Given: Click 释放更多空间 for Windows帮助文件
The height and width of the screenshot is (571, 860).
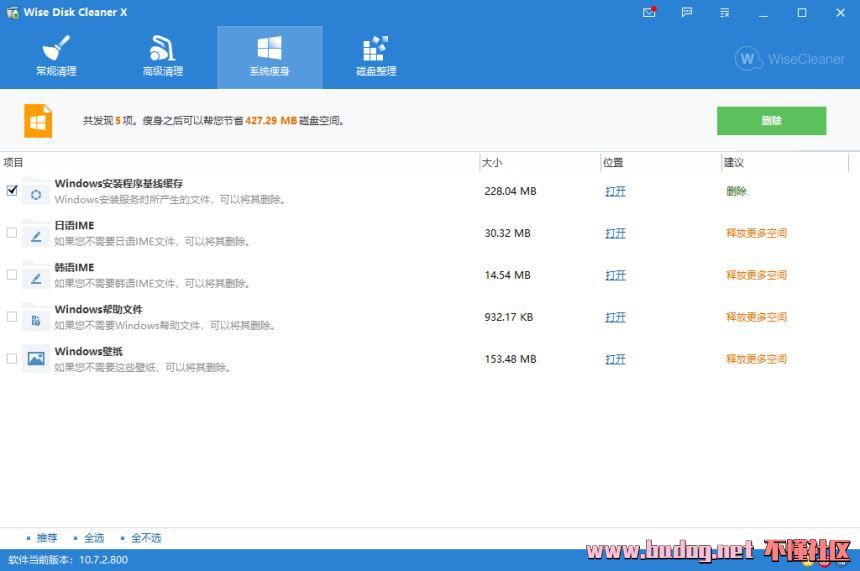Looking at the screenshot, I should coord(756,318).
